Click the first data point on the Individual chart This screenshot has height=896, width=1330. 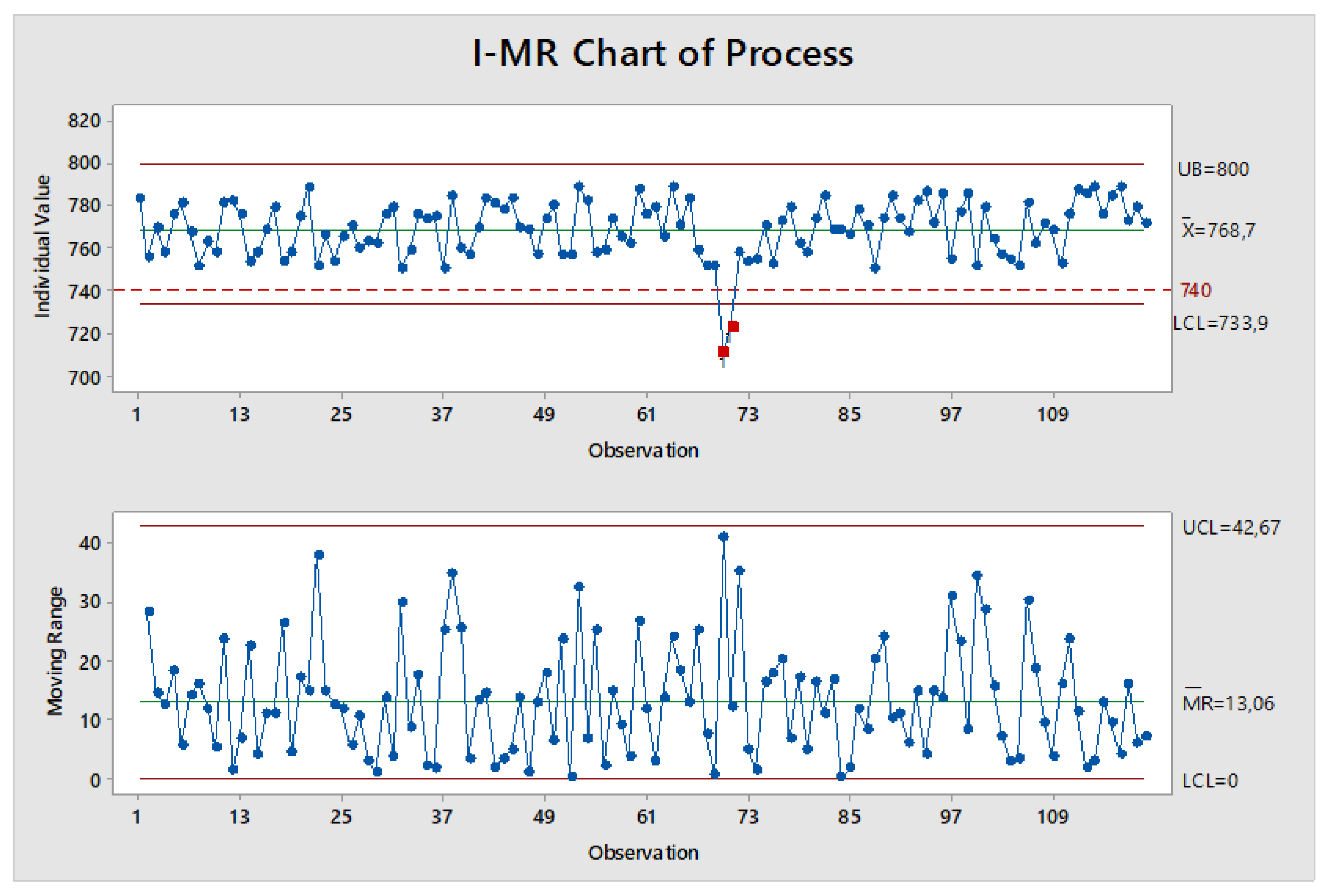click(x=141, y=198)
